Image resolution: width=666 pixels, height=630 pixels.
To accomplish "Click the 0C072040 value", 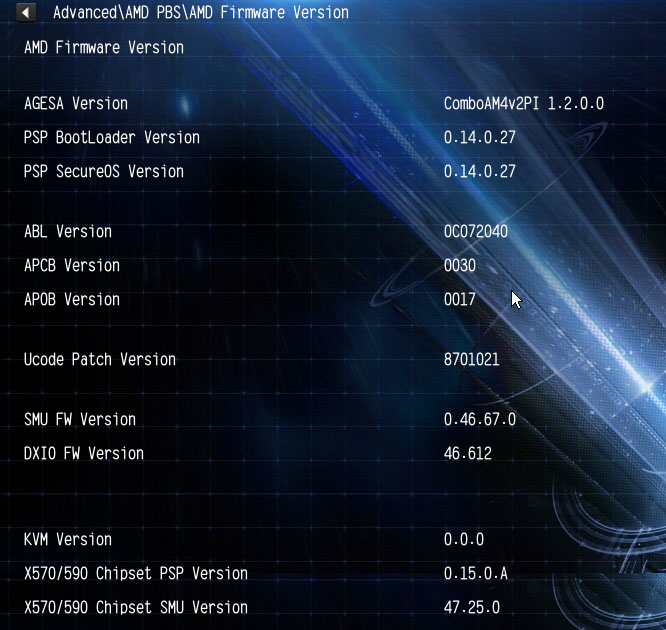I will tap(476, 232).
